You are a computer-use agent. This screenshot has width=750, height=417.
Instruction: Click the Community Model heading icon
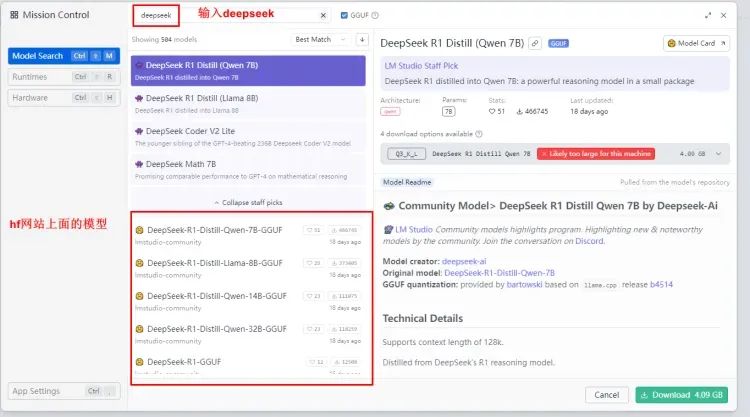tap(389, 206)
